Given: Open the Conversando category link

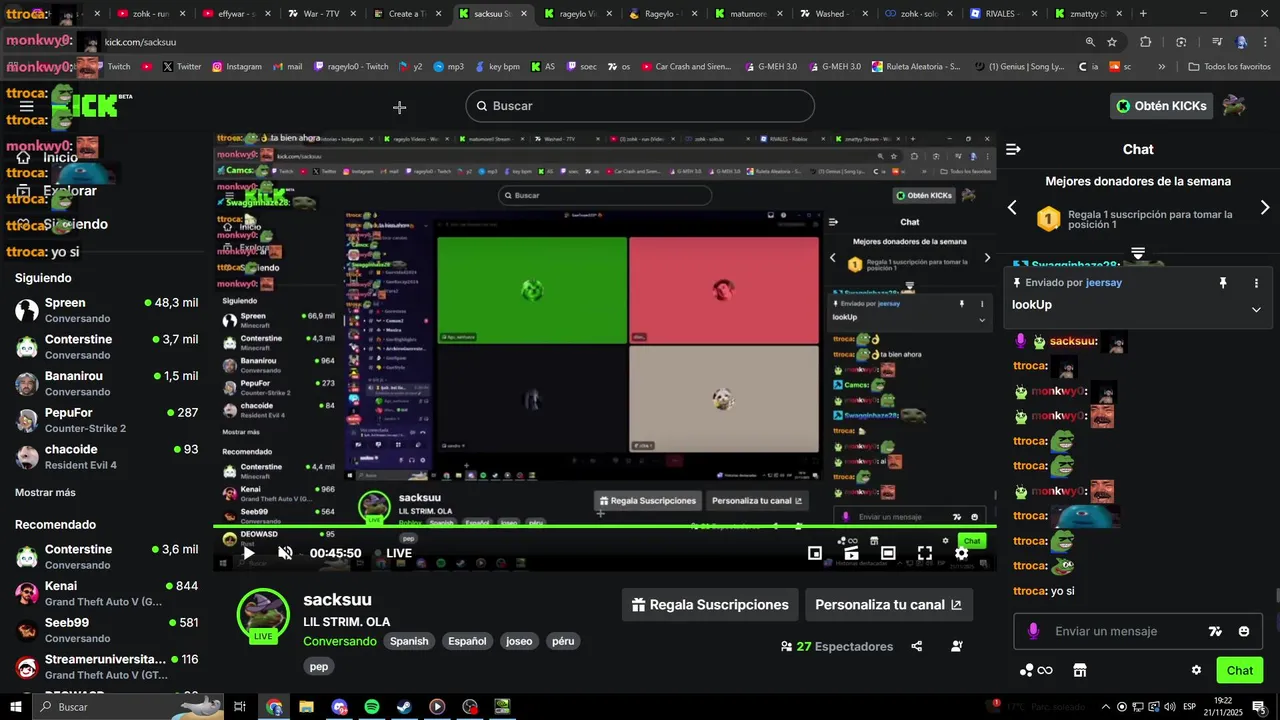Looking at the screenshot, I should point(340,641).
